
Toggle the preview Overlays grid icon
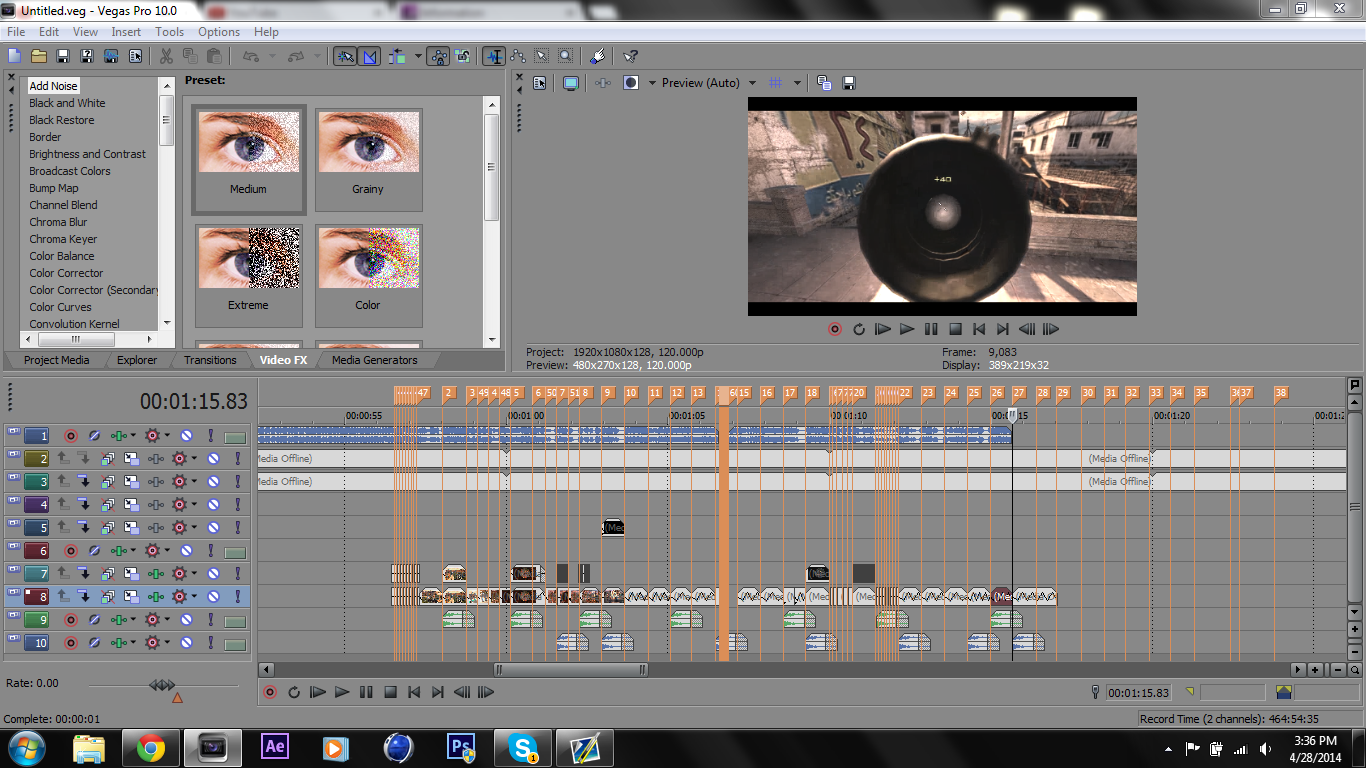pyautogui.click(x=775, y=83)
